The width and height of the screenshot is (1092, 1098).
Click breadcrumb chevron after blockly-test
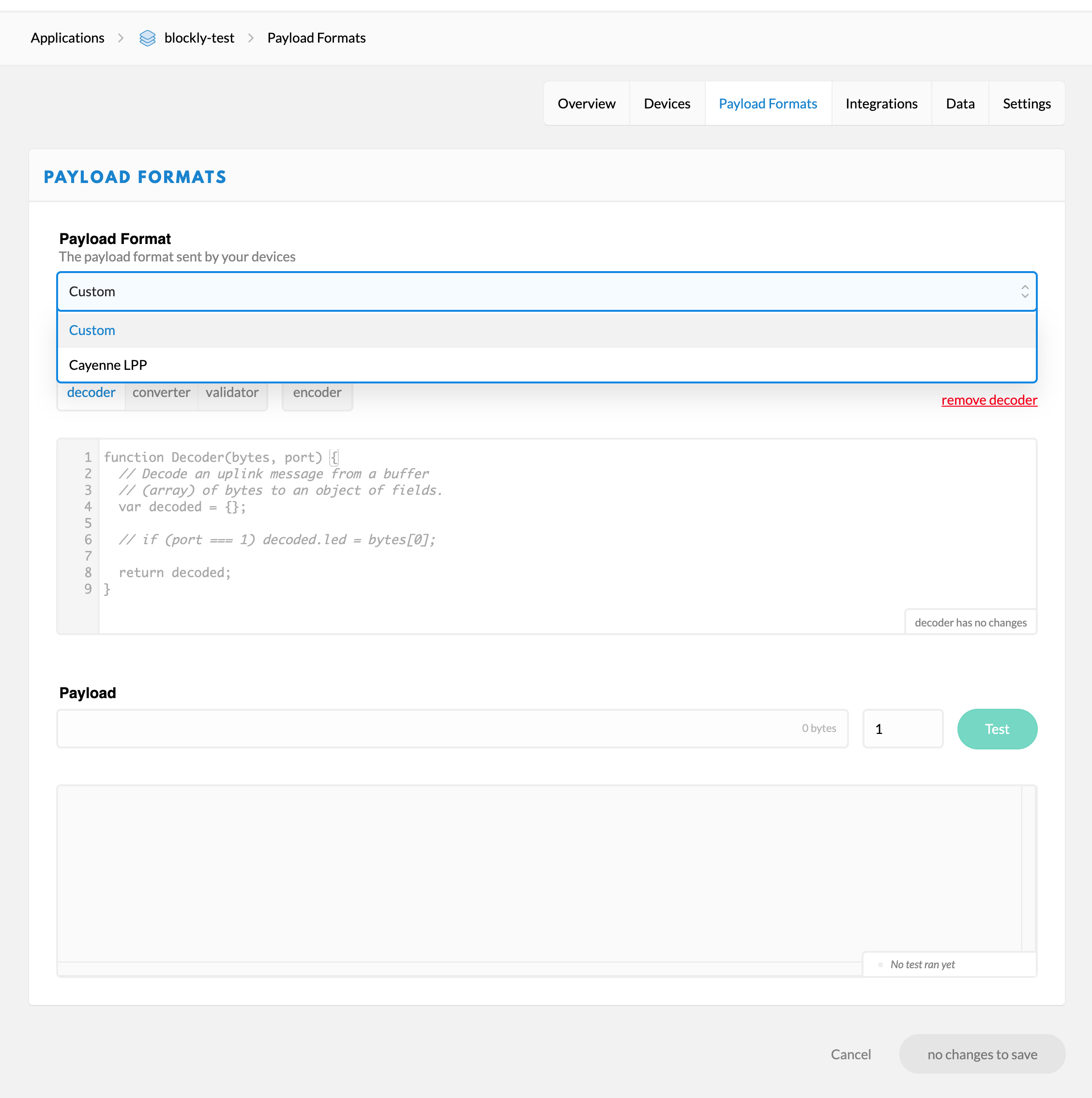coord(251,38)
